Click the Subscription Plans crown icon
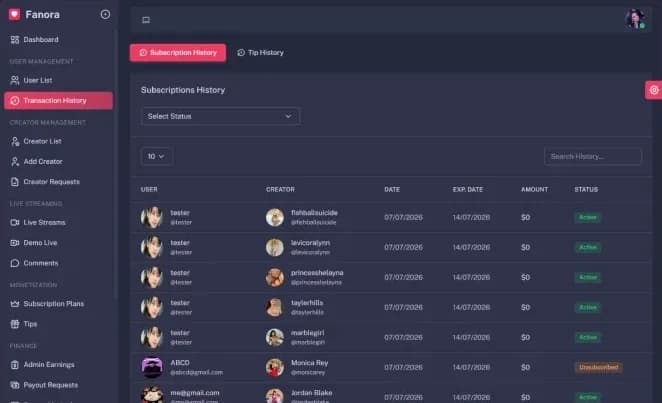Screen dimensions: 662x403 point(15,304)
